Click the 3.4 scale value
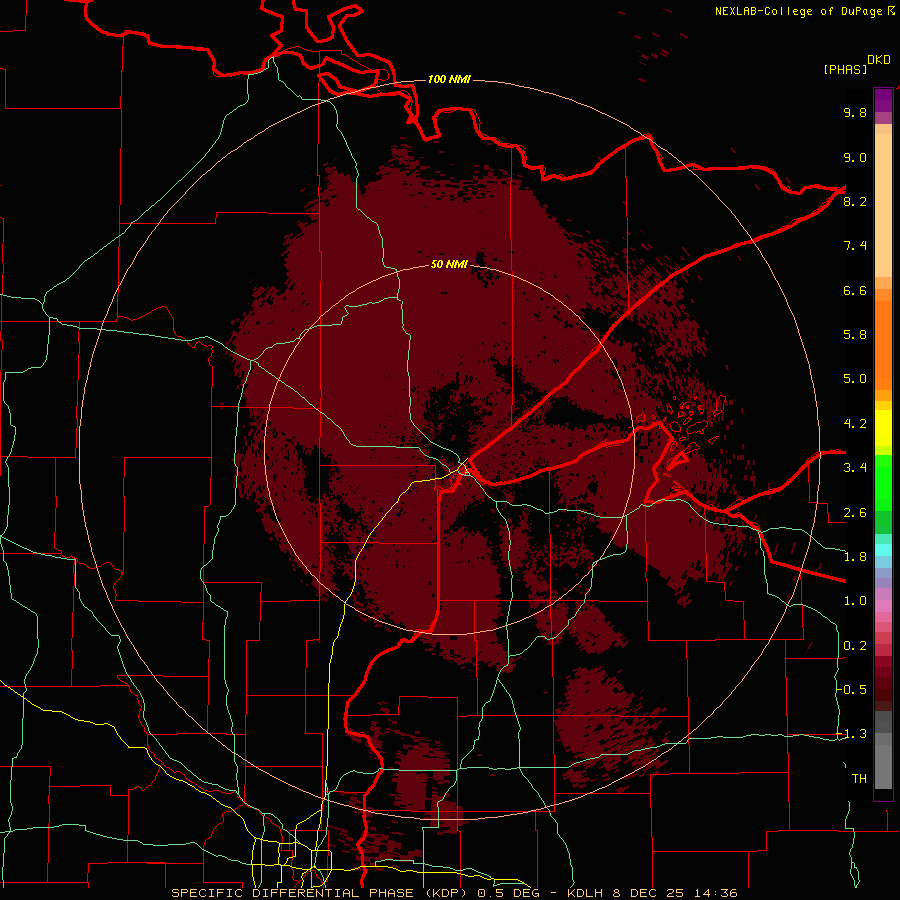The height and width of the screenshot is (900, 900). point(855,468)
